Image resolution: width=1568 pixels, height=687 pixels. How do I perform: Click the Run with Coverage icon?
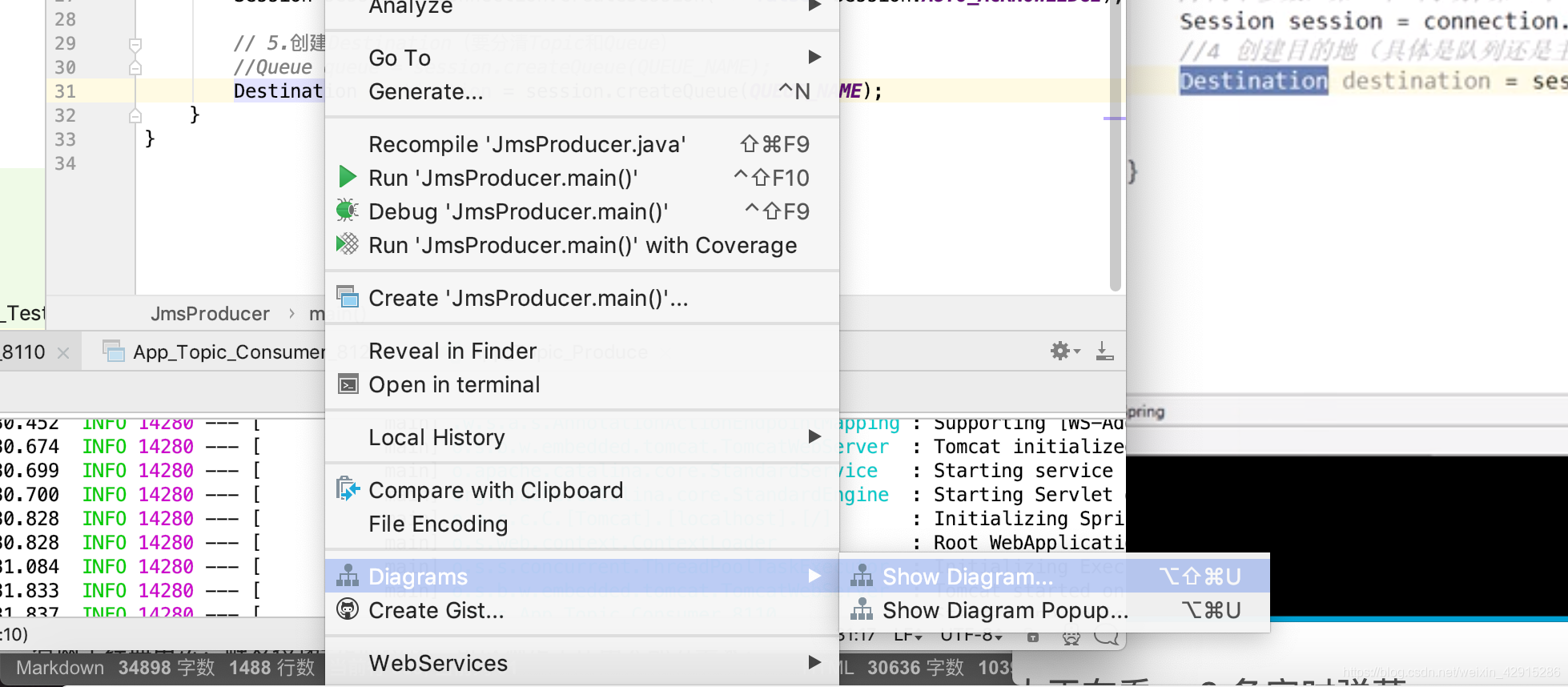tap(347, 244)
